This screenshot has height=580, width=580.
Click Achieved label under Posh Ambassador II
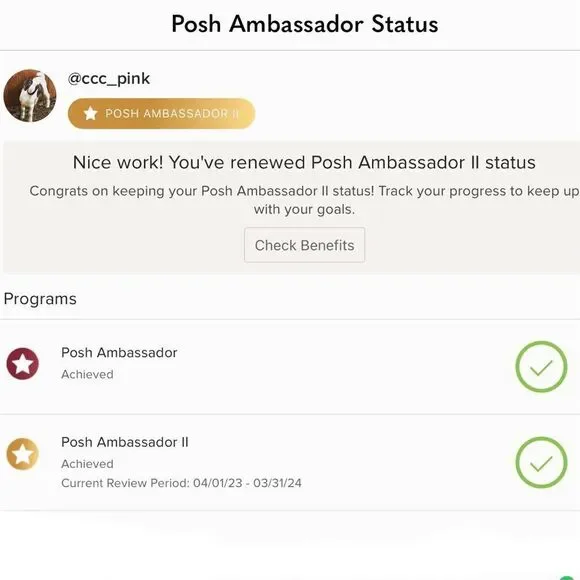pyautogui.click(x=87, y=464)
